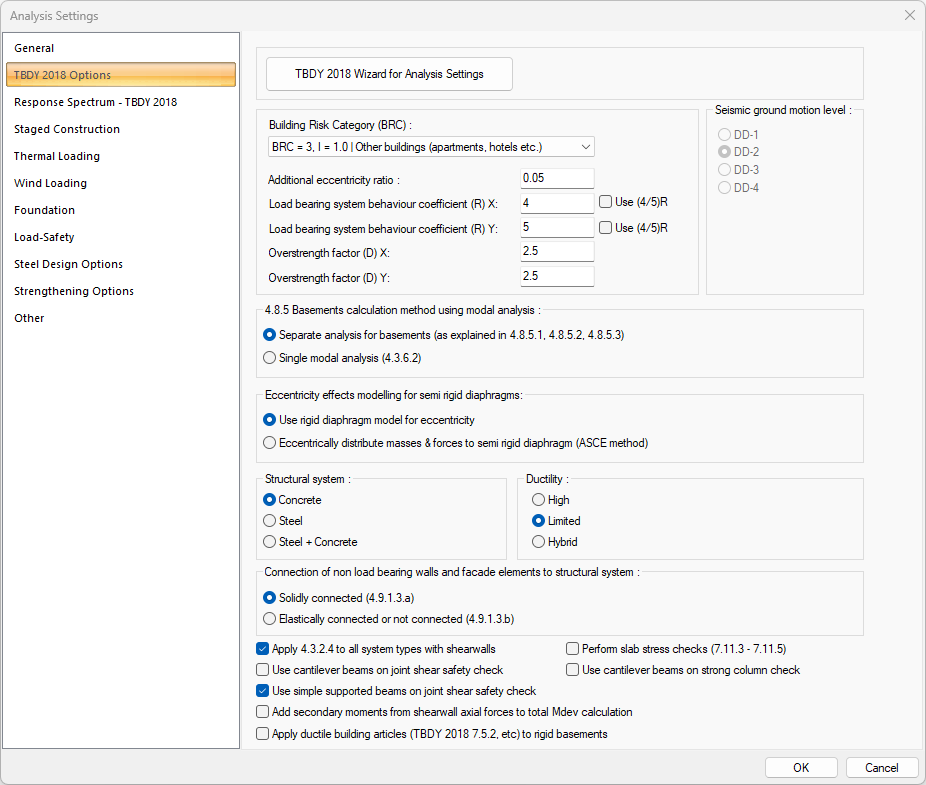Viewport: 926px width, 785px height.
Task: Click the Additional eccentricity ratio field
Action: (557, 179)
